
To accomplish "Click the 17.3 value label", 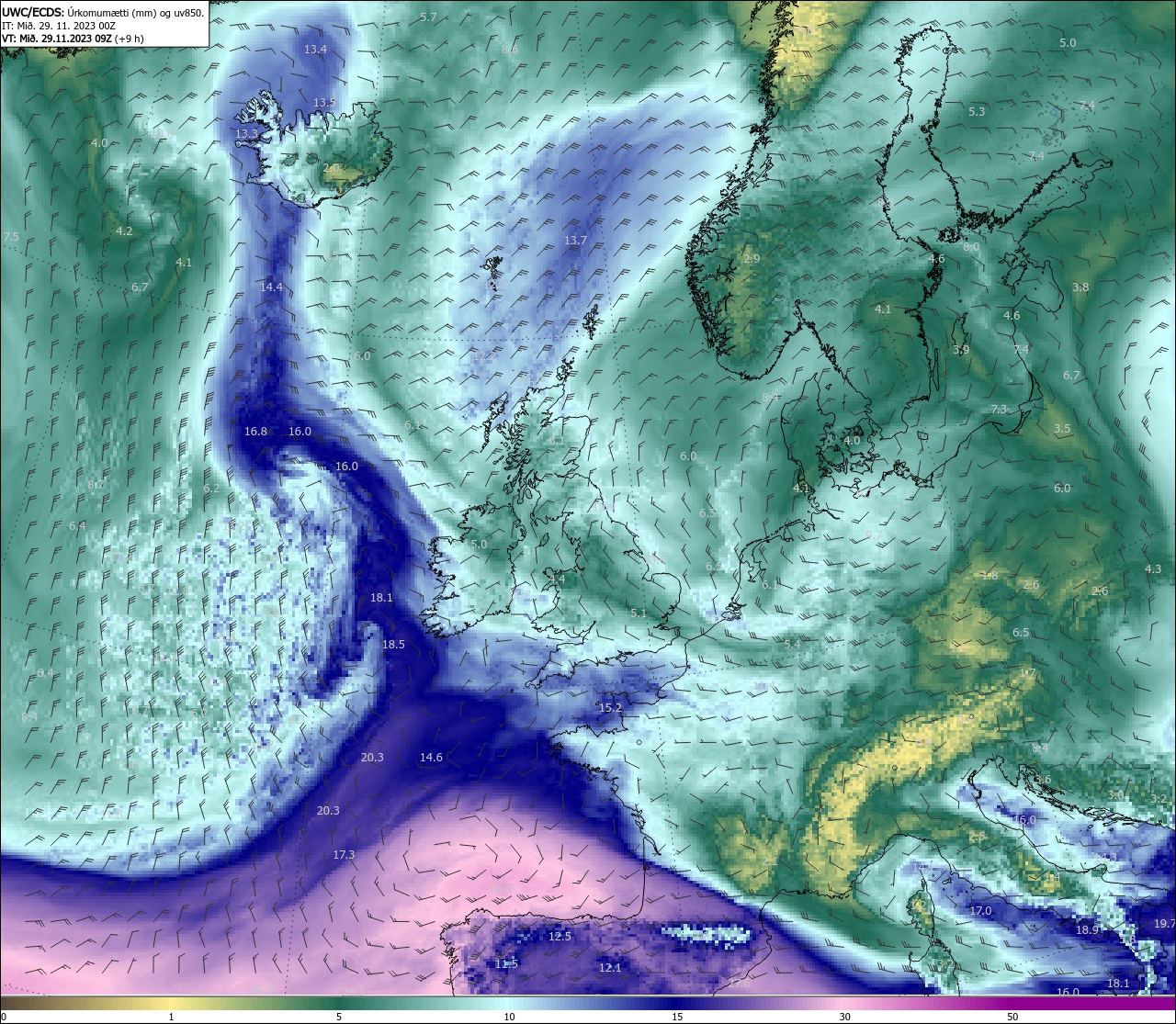I will tap(344, 854).
